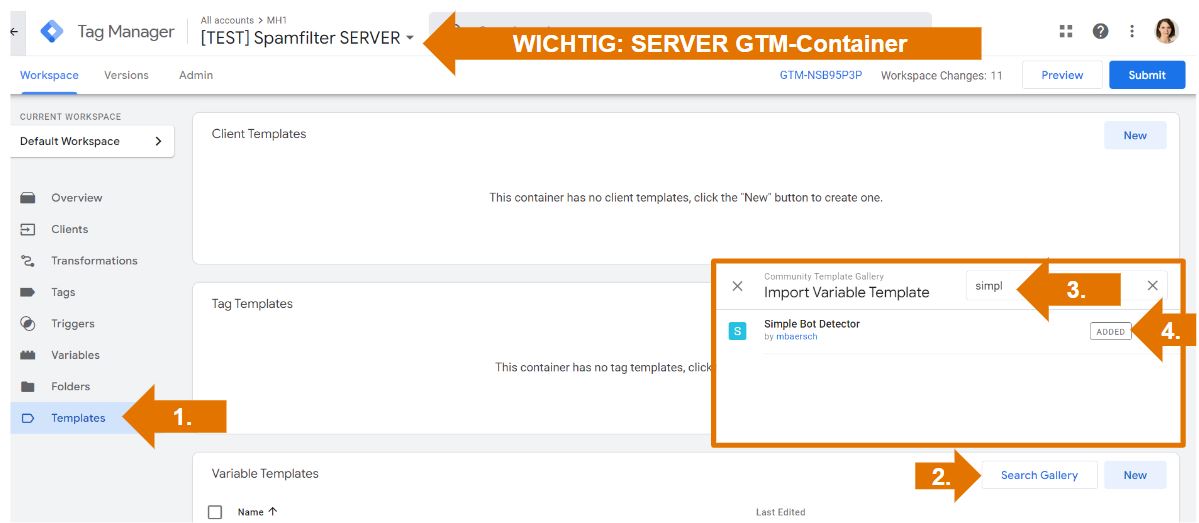Switch to the Workspace tab
The width and height of the screenshot is (1199, 523).
pos(49,75)
